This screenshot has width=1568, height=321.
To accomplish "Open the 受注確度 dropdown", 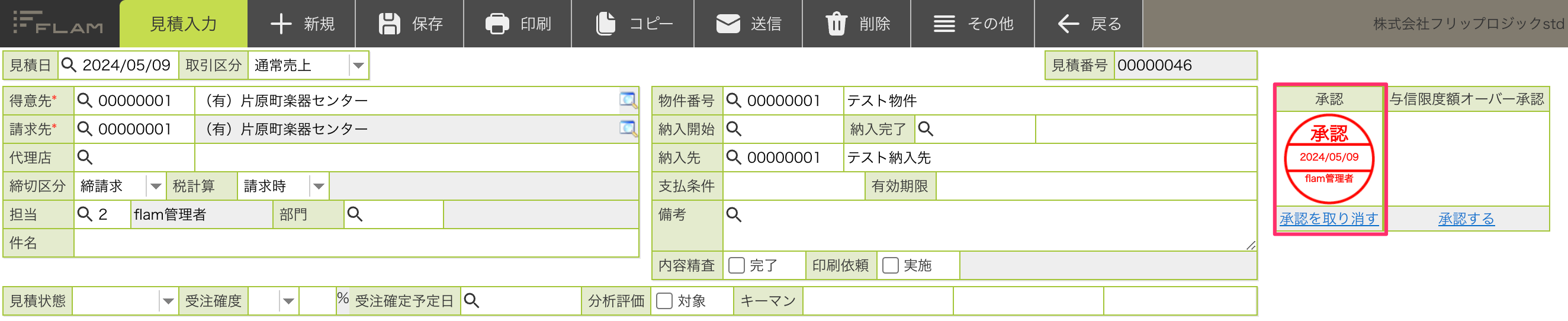I will 288,301.
